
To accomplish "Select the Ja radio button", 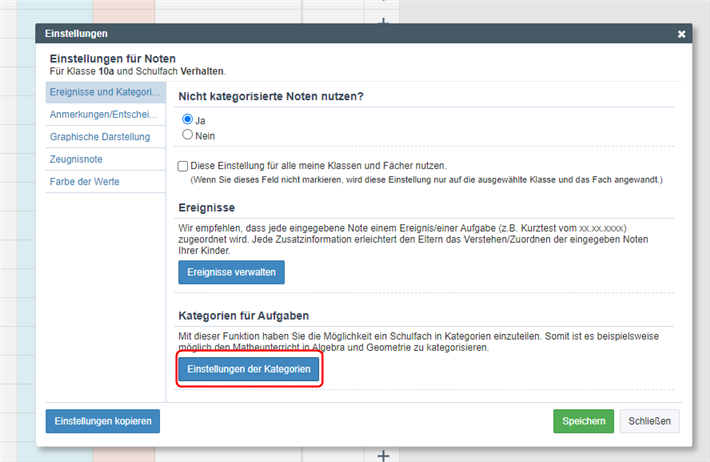I will click(187, 119).
